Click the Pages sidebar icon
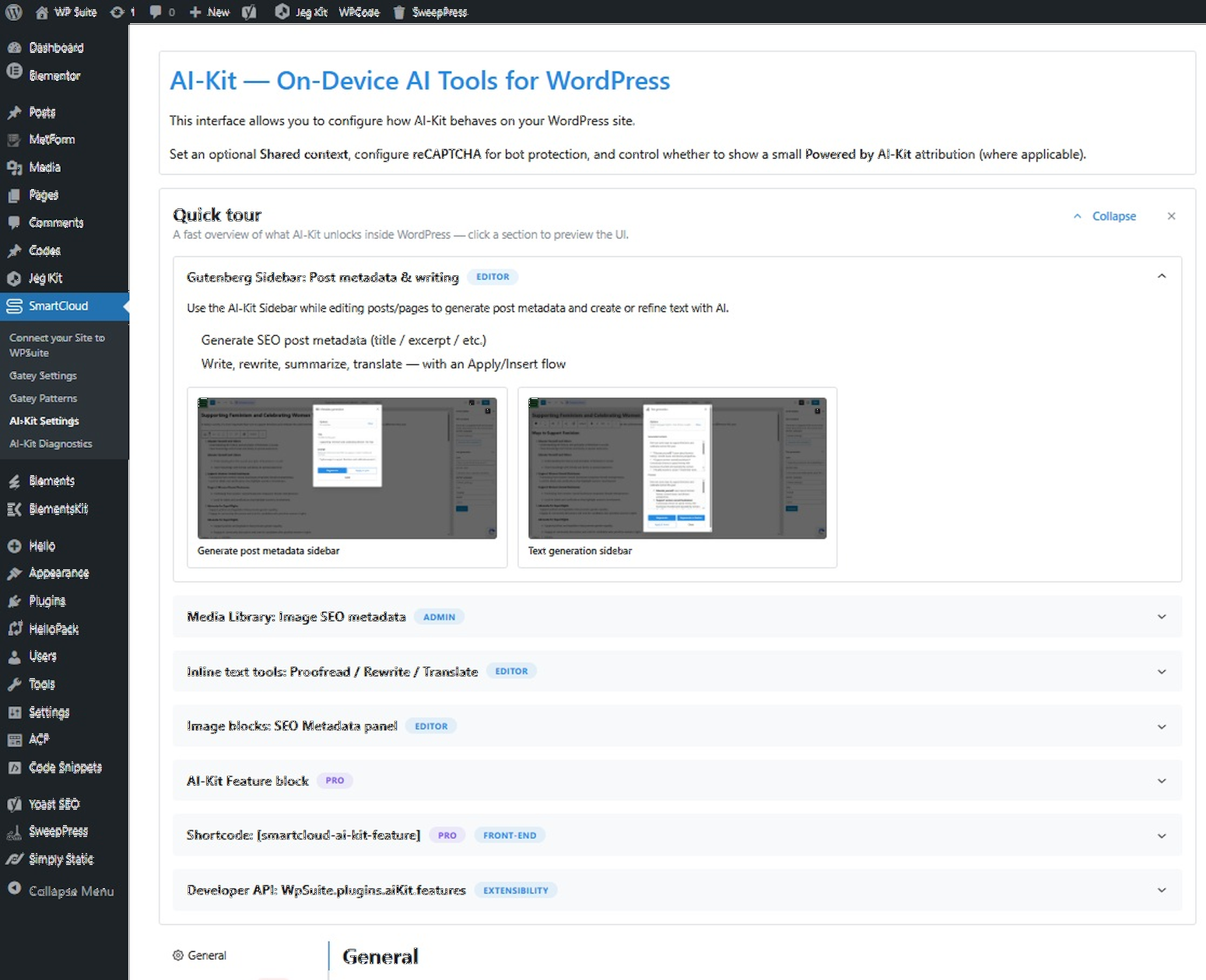Viewport: 1206px width, 980px height. (14, 195)
